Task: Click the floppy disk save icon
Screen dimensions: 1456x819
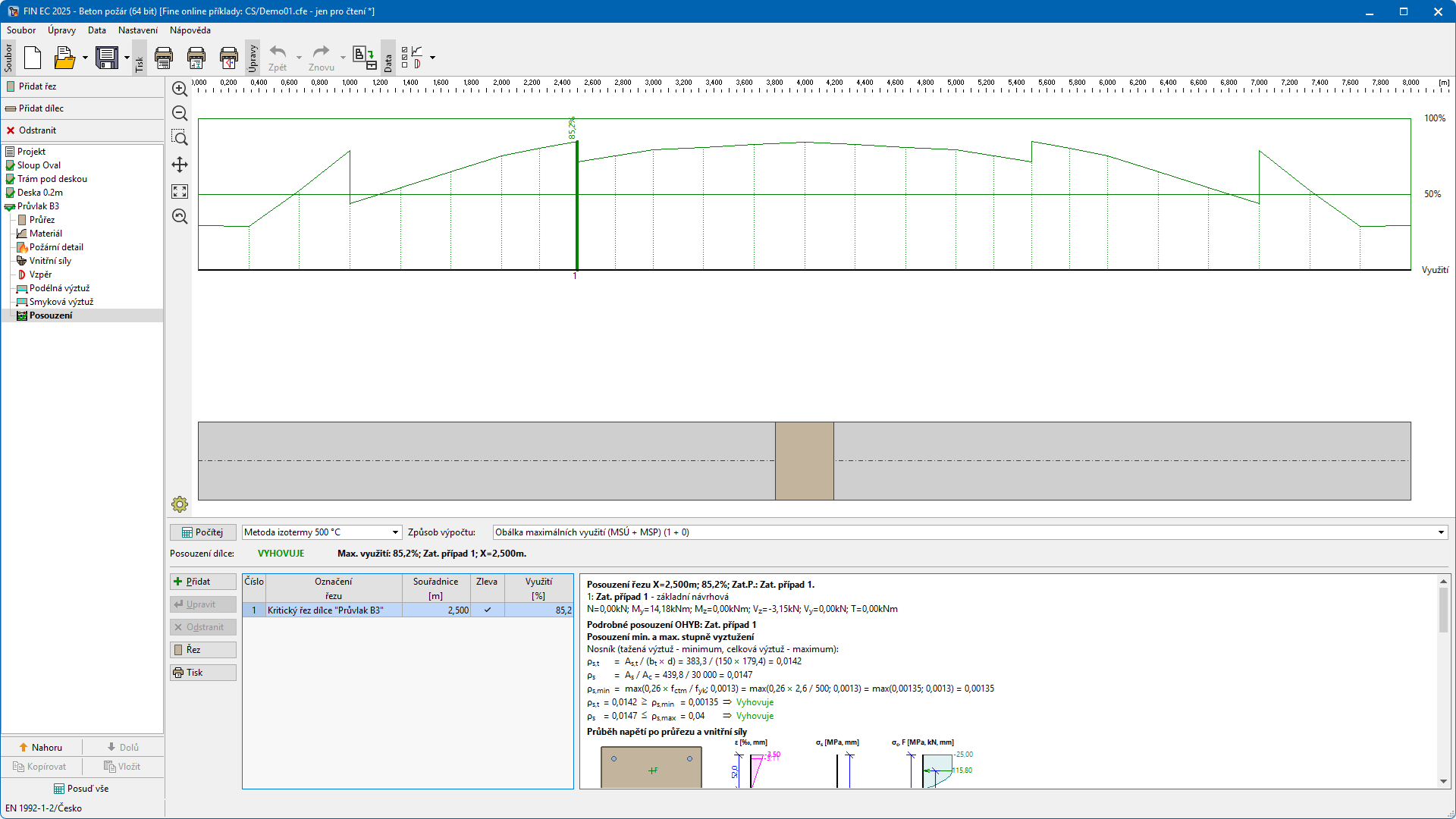Action: (107, 58)
